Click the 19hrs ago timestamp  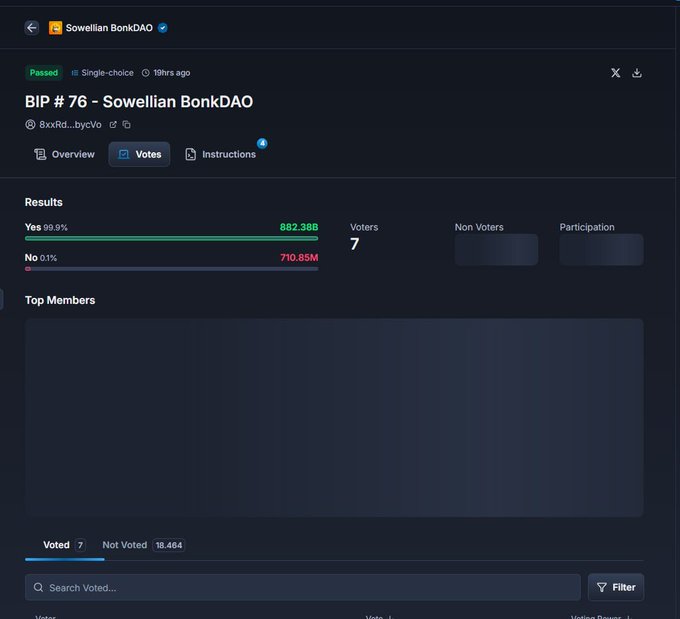click(x=172, y=73)
